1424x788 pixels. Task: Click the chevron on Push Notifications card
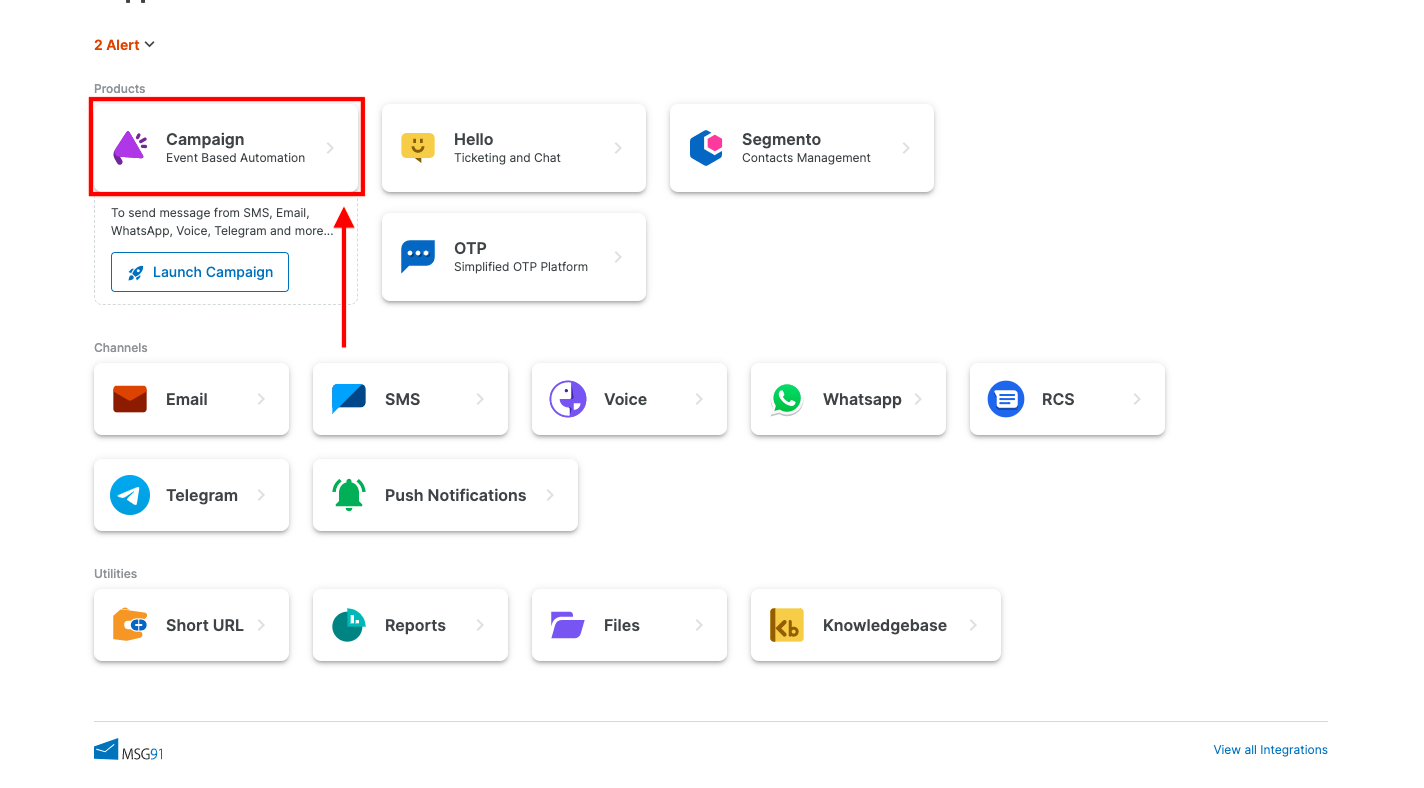pos(550,495)
